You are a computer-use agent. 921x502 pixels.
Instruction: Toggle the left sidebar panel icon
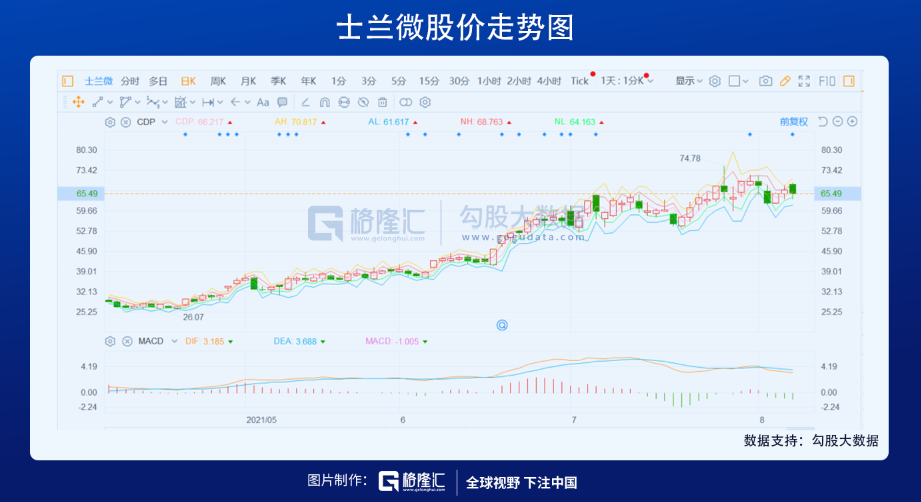[68, 81]
